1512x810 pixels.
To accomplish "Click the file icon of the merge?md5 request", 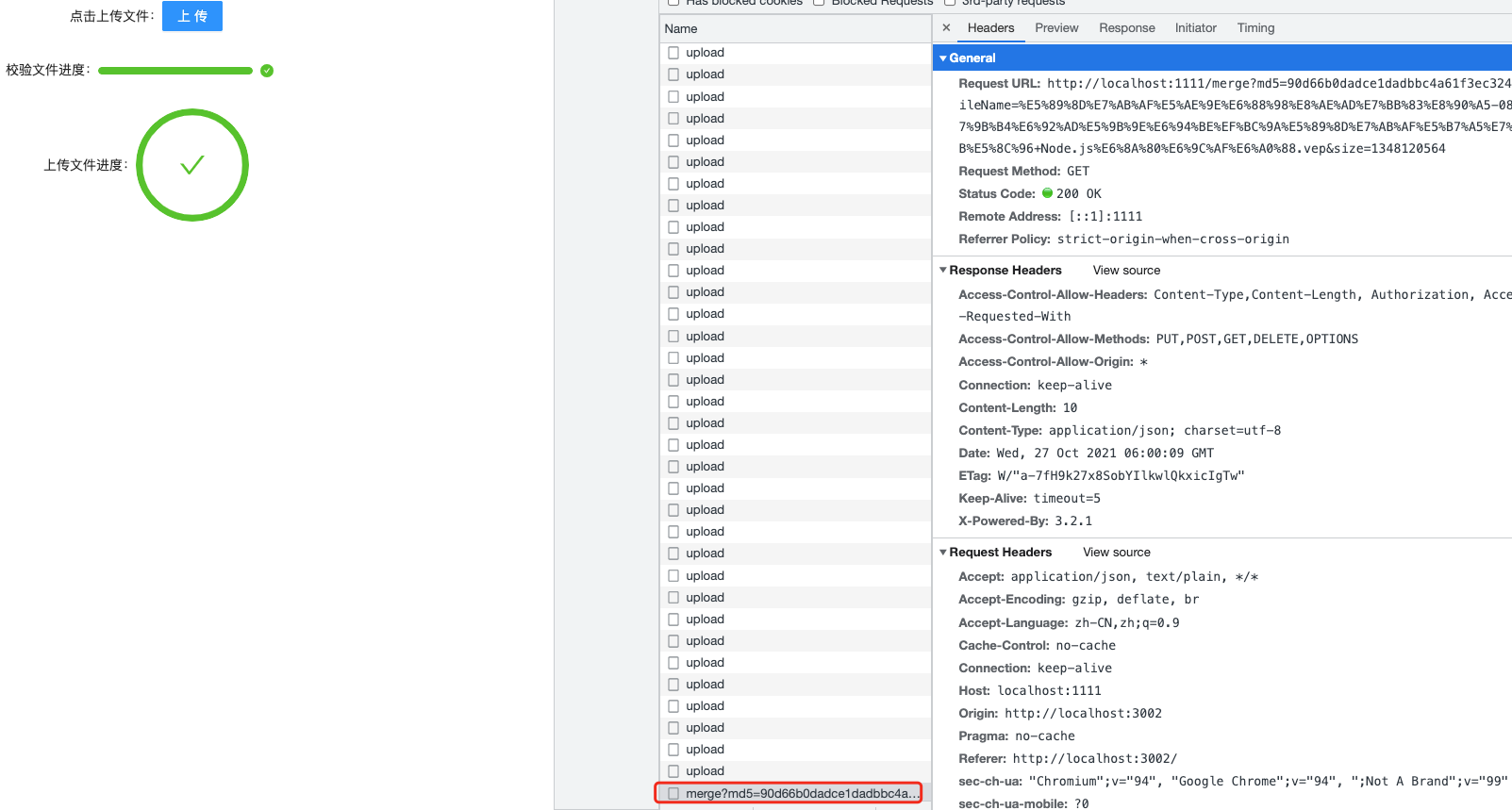I will click(x=673, y=793).
